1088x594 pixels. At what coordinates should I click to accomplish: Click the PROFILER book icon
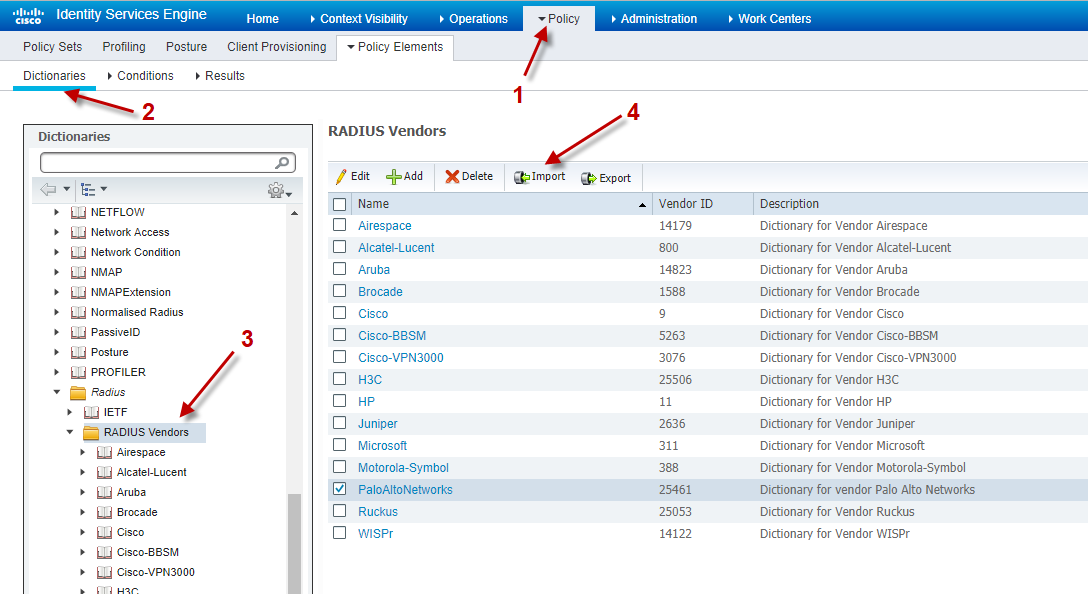pos(78,373)
